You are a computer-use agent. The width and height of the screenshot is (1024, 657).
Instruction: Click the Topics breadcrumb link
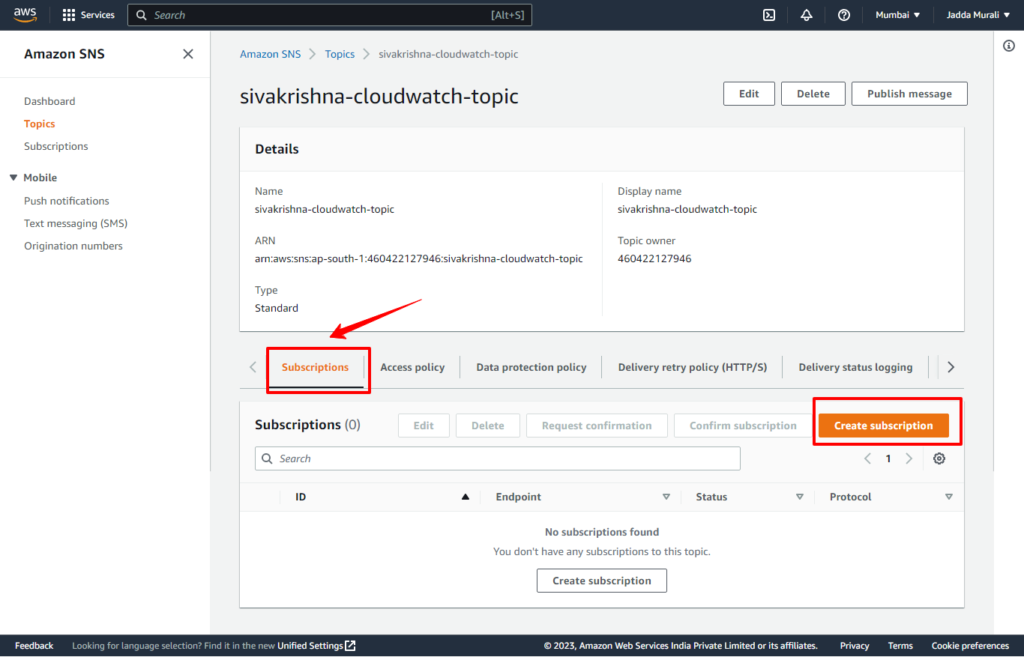point(340,54)
